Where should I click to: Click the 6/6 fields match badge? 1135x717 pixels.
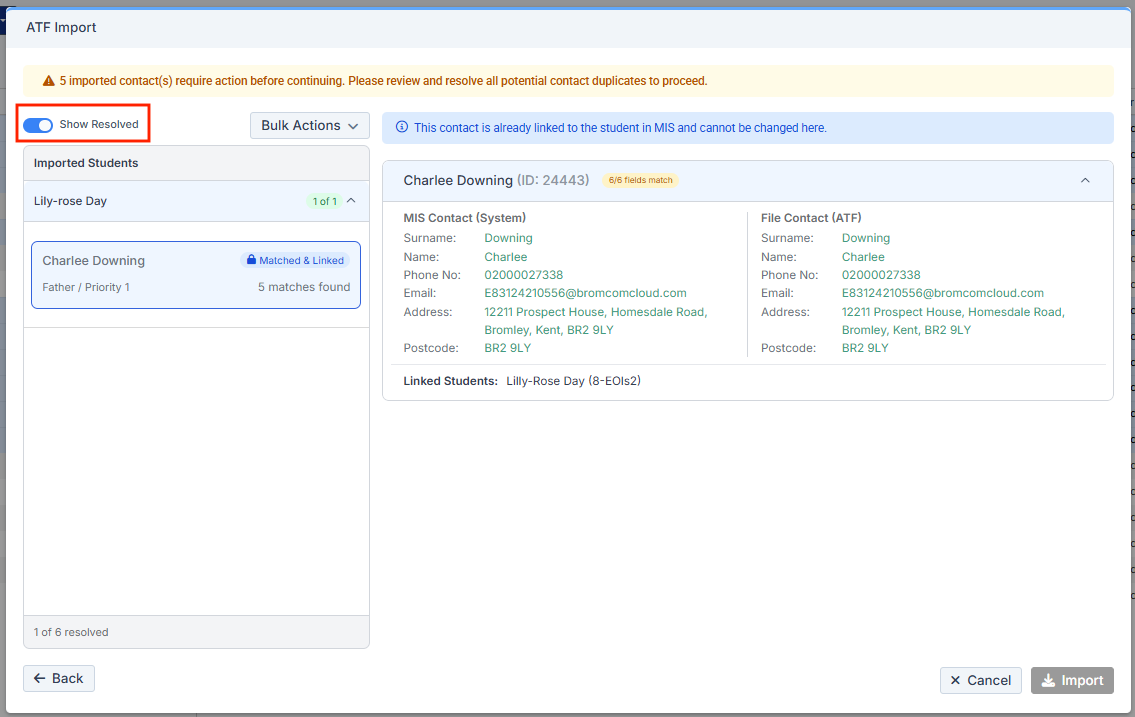click(641, 180)
